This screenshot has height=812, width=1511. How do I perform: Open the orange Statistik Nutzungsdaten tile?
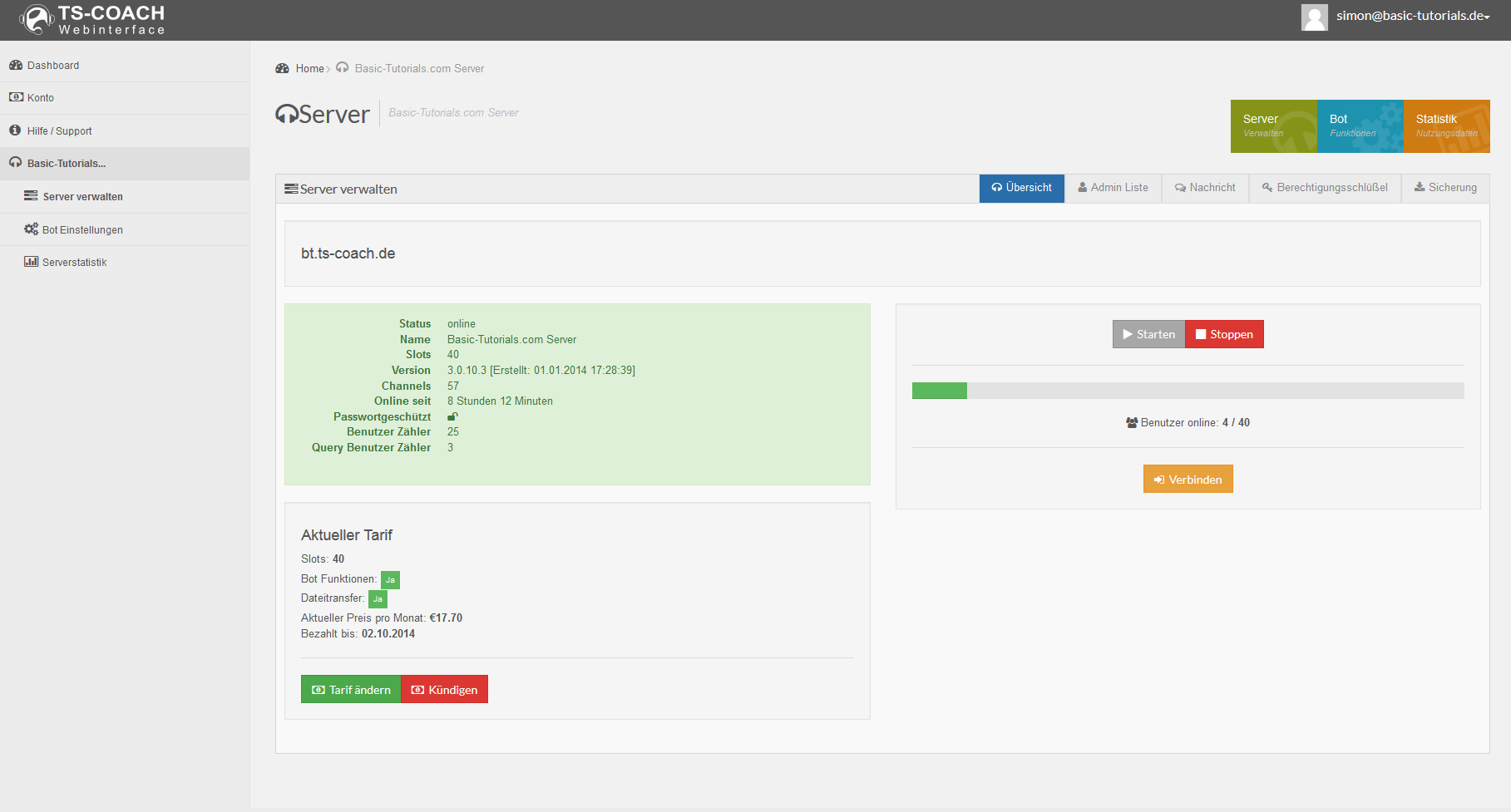1446,126
